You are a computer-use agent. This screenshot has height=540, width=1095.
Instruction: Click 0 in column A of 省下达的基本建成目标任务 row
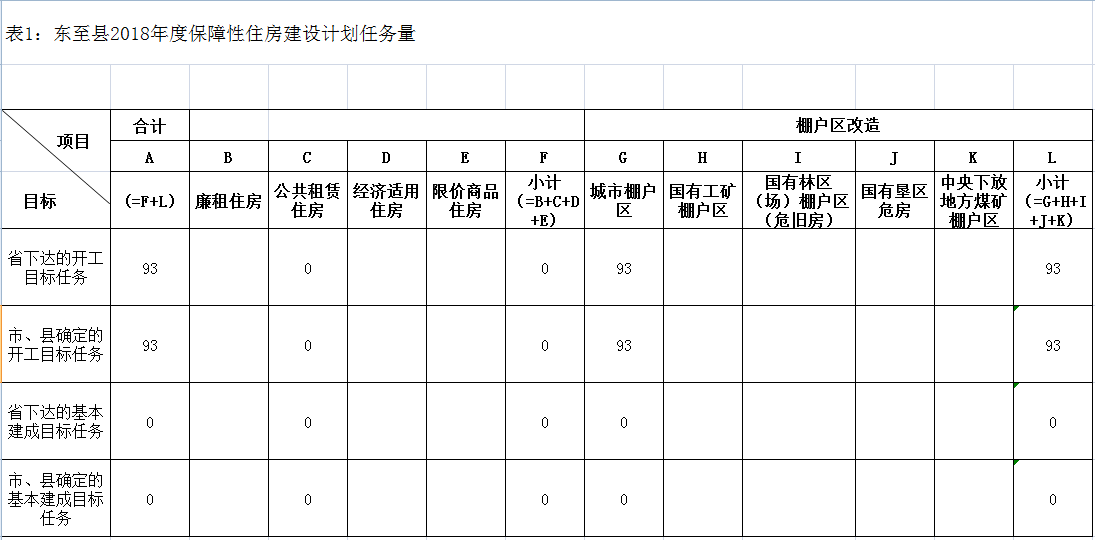coord(149,423)
